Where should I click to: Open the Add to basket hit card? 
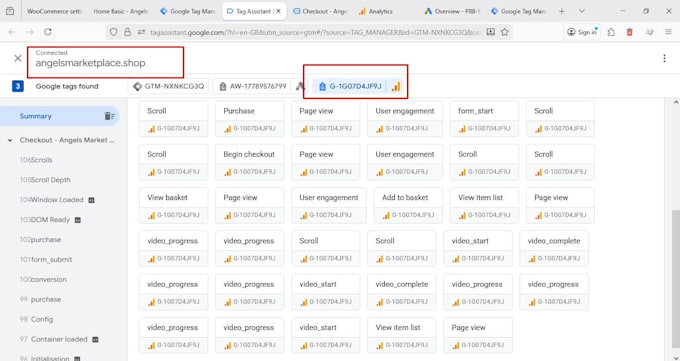pyautogui.click(x=408, y=205)
